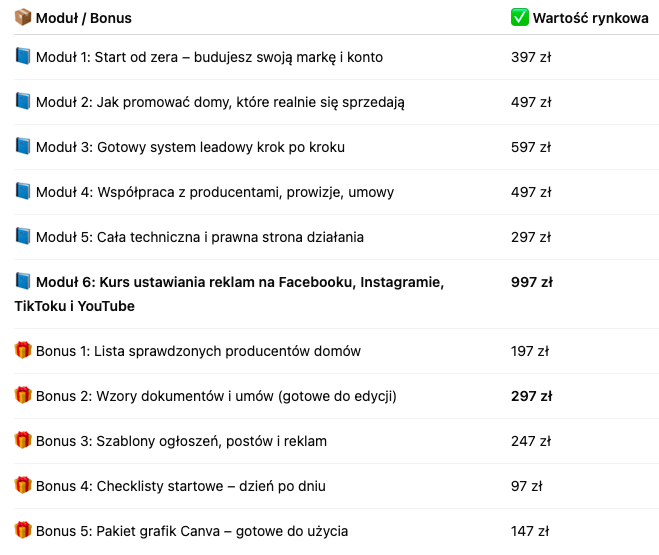Click the "Moduł / Bonus" column header
Image resolution: width=659 pixels, height=555 pixels.
pyautogui.click(x=84, y=18)
